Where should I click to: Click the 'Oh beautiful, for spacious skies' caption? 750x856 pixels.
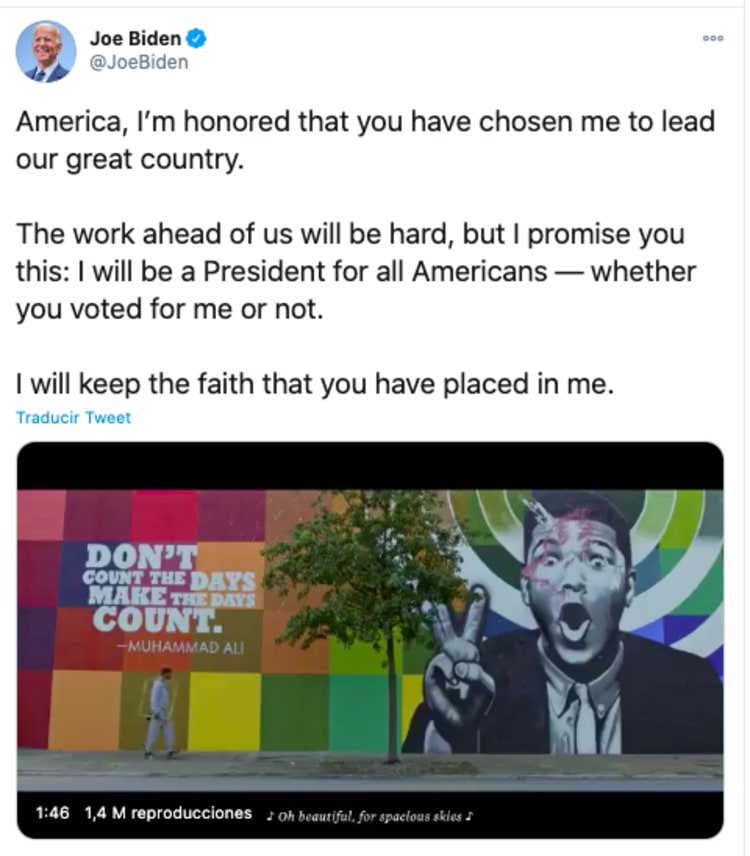pyautogui.click(x=370, y=816)
